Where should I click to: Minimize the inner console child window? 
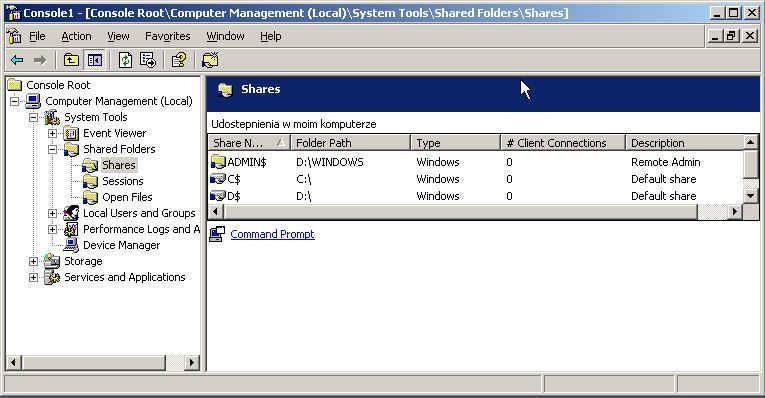[x=715, y=36]
